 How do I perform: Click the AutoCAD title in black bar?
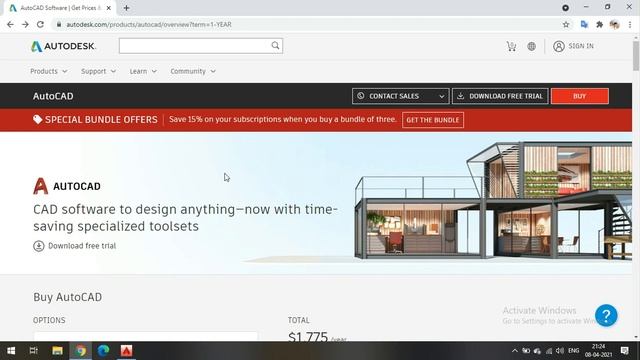[53, 96]
